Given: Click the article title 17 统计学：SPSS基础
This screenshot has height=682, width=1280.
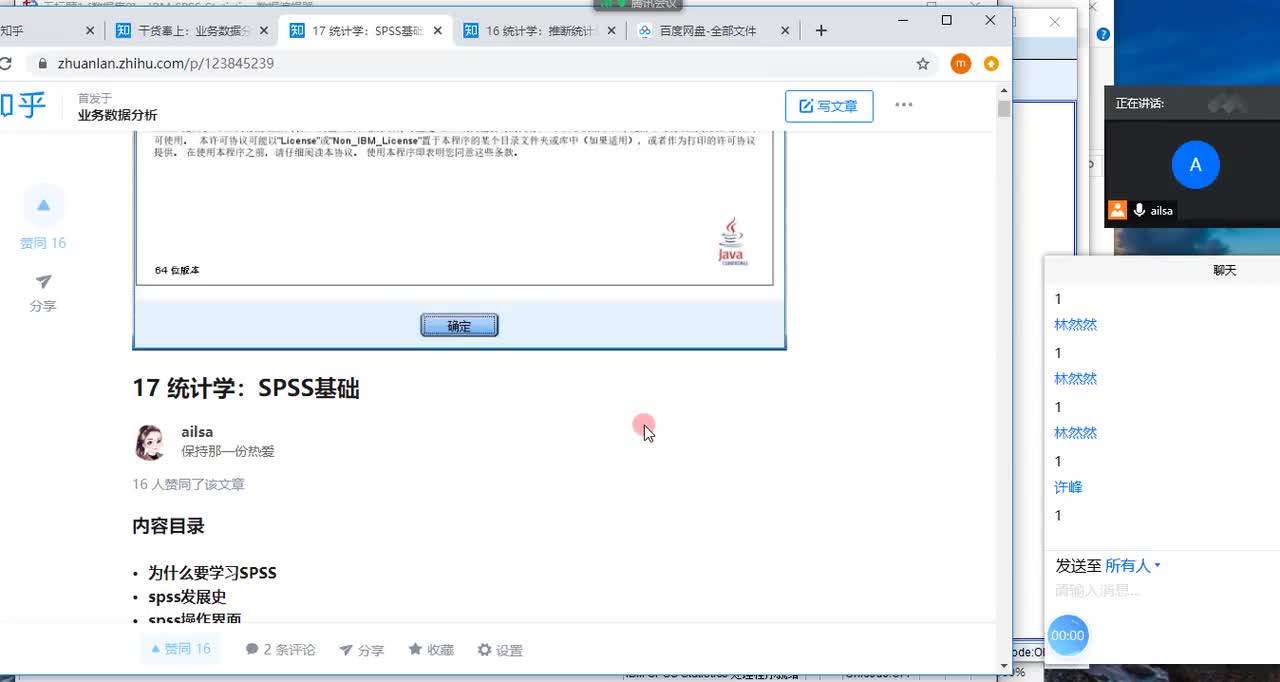Looking at the screenshot, I should 246,389.
